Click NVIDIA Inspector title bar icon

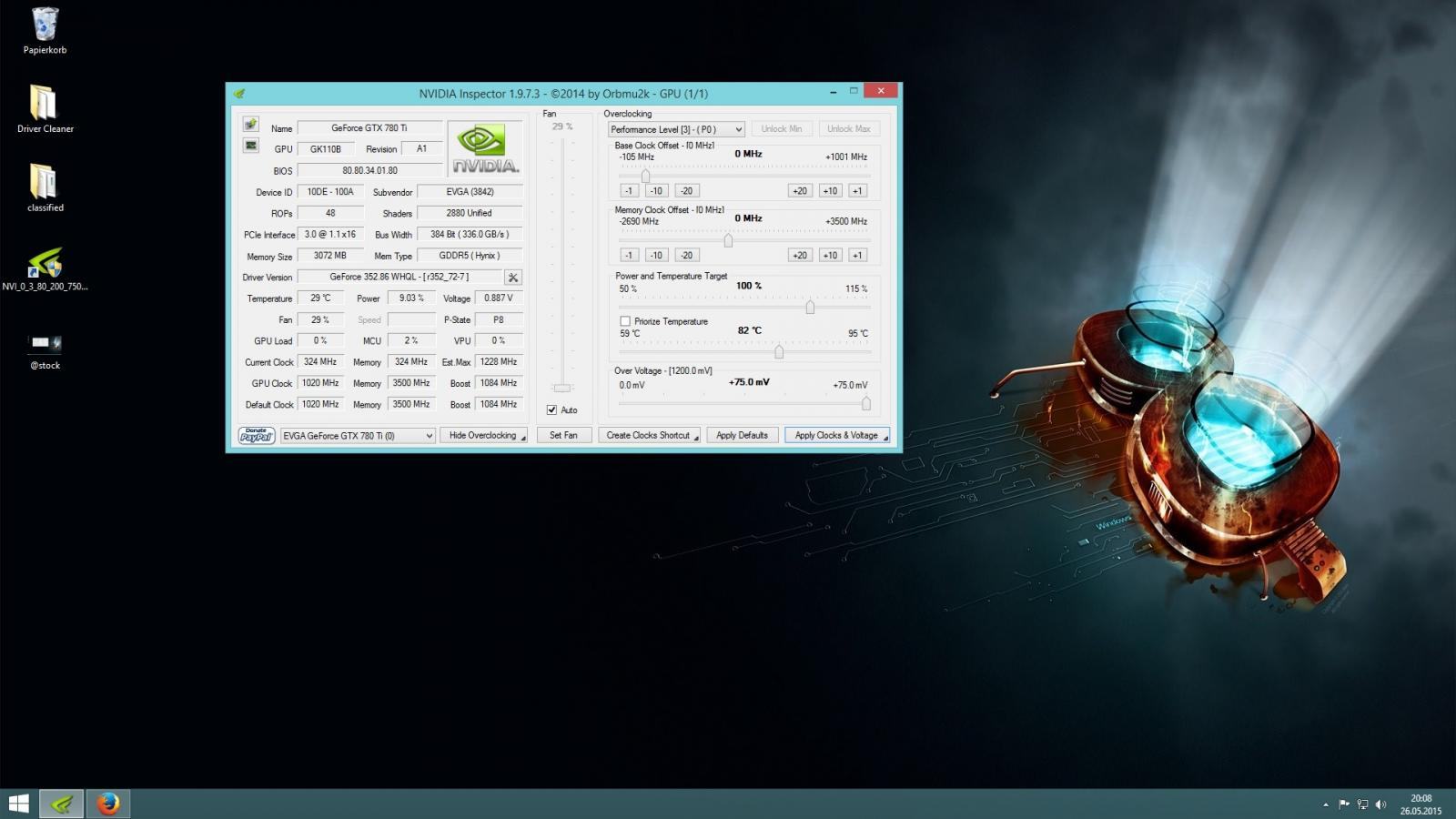[x=239, y=93]
